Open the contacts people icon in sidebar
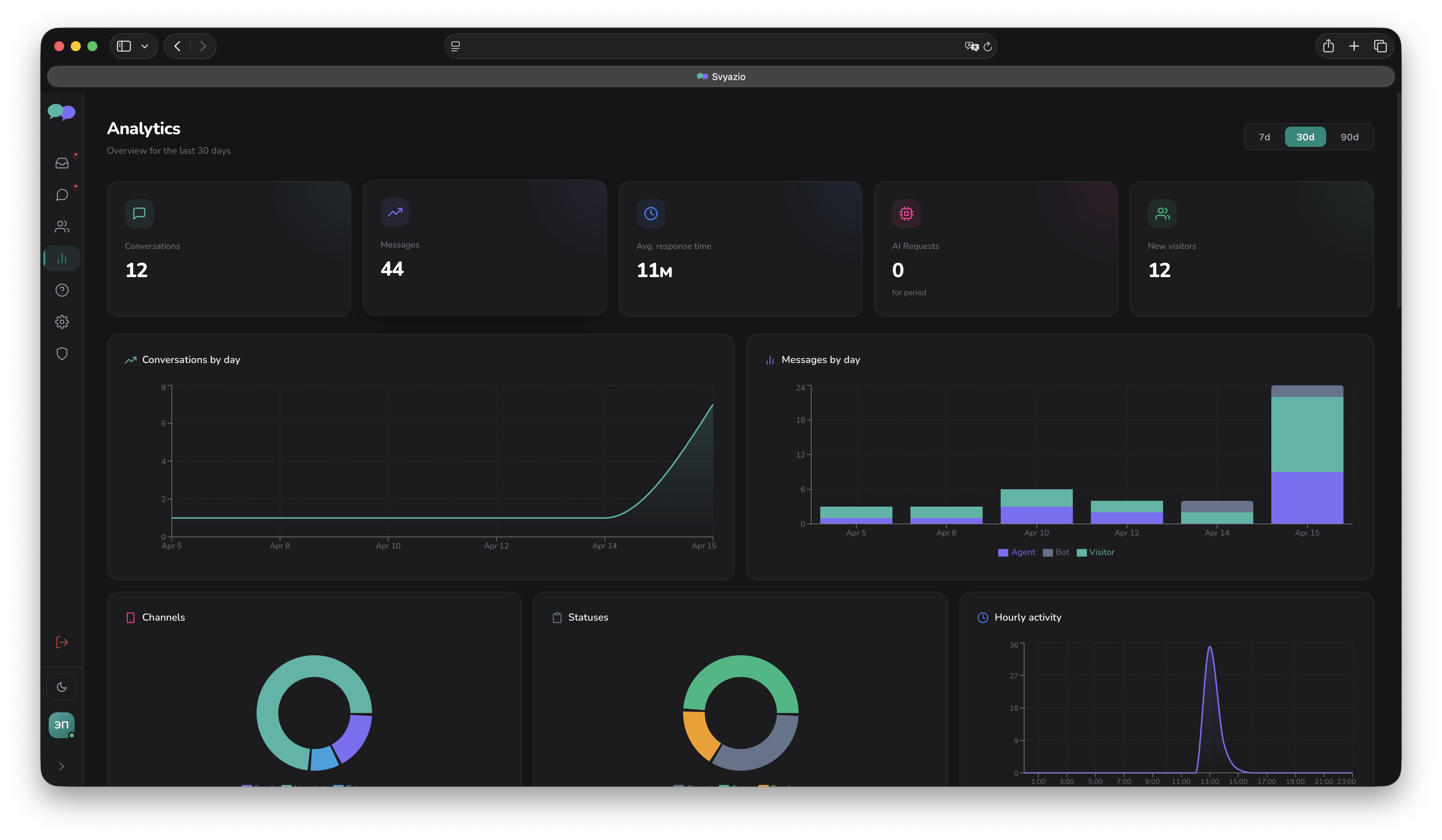The width and height of the screenshot is (1442, 840). (x=62, y=227)
